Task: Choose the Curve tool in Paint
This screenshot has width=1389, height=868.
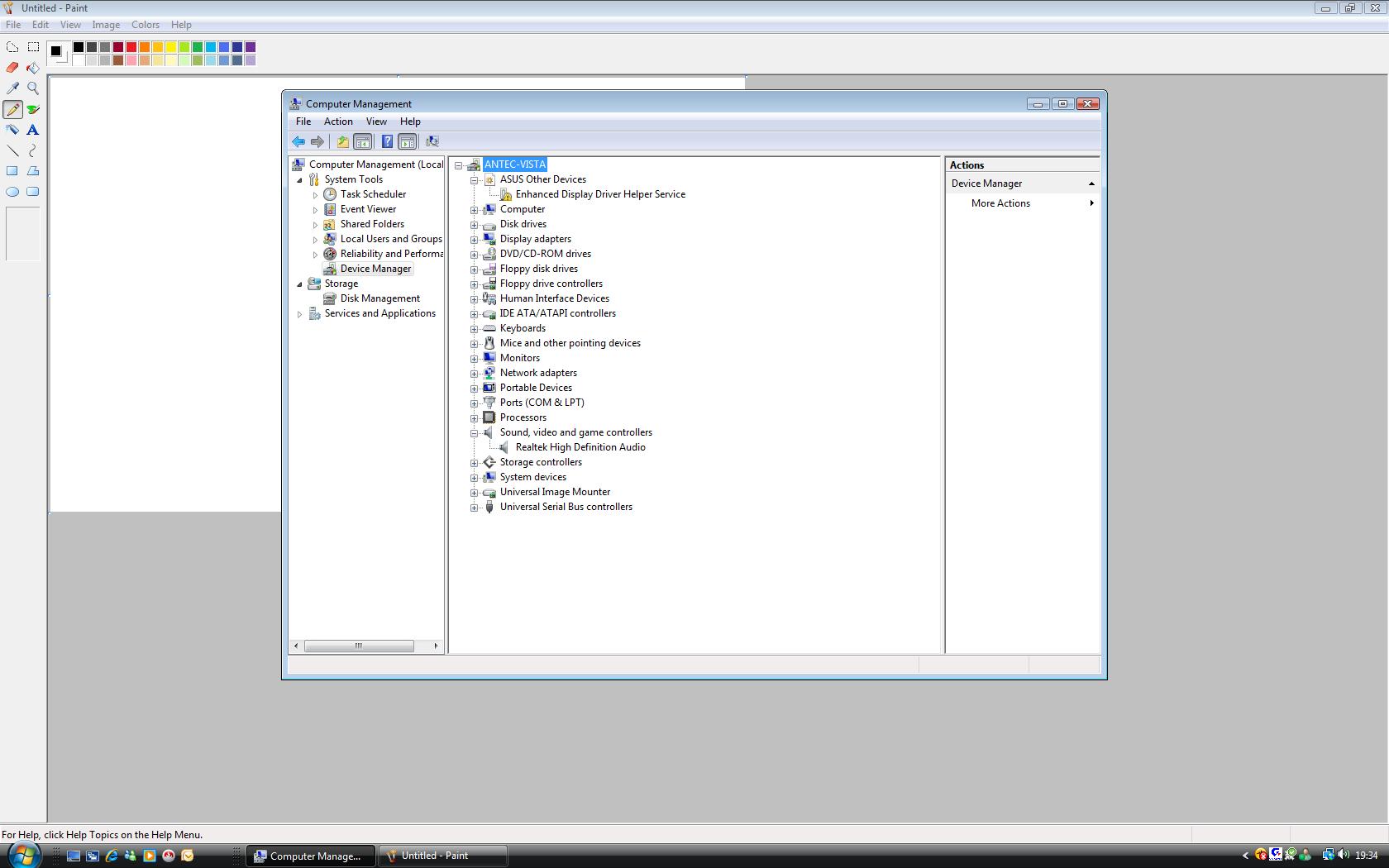Action: pos(33,150)
